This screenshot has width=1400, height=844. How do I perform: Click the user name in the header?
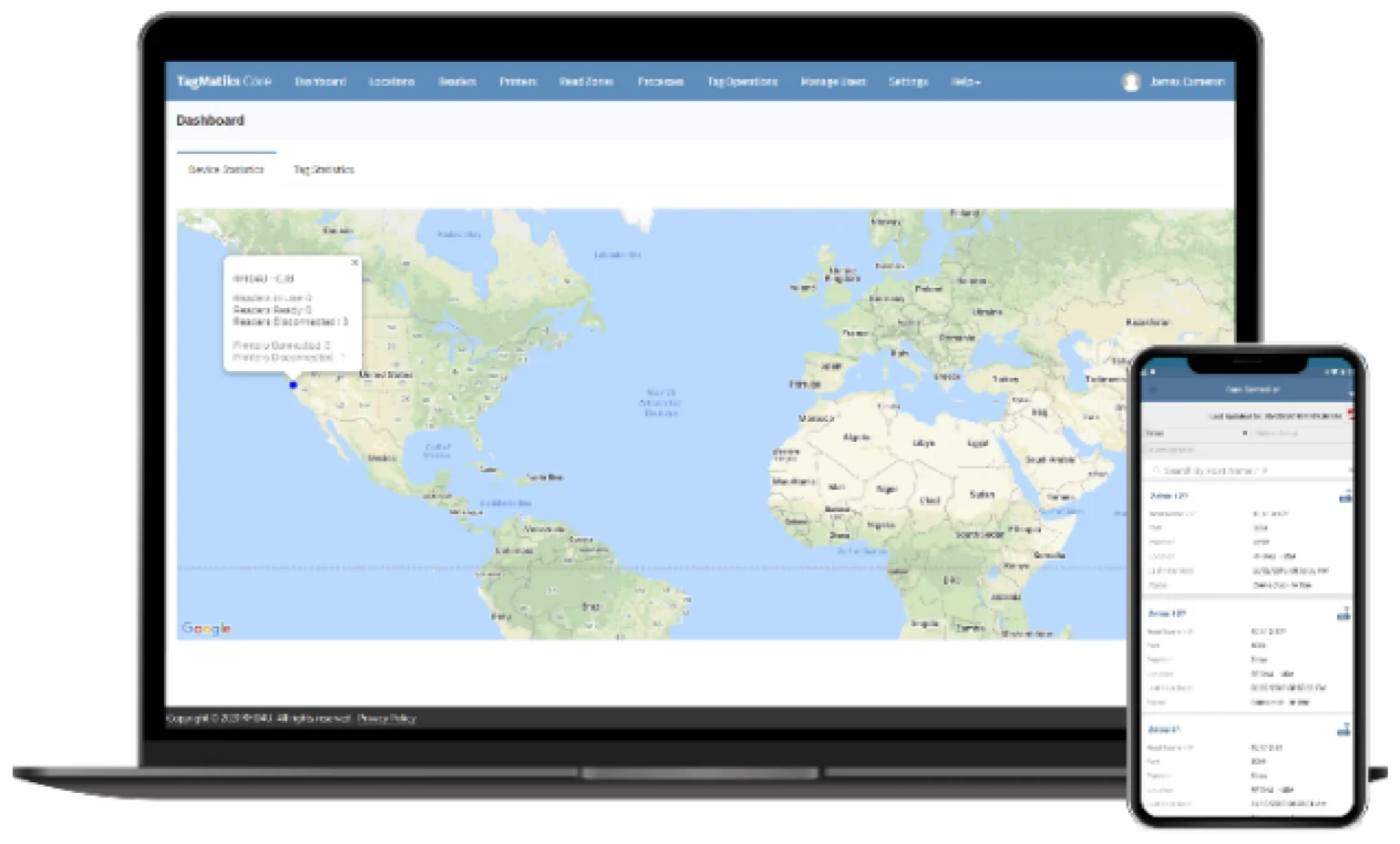[x=1187, y=82]
